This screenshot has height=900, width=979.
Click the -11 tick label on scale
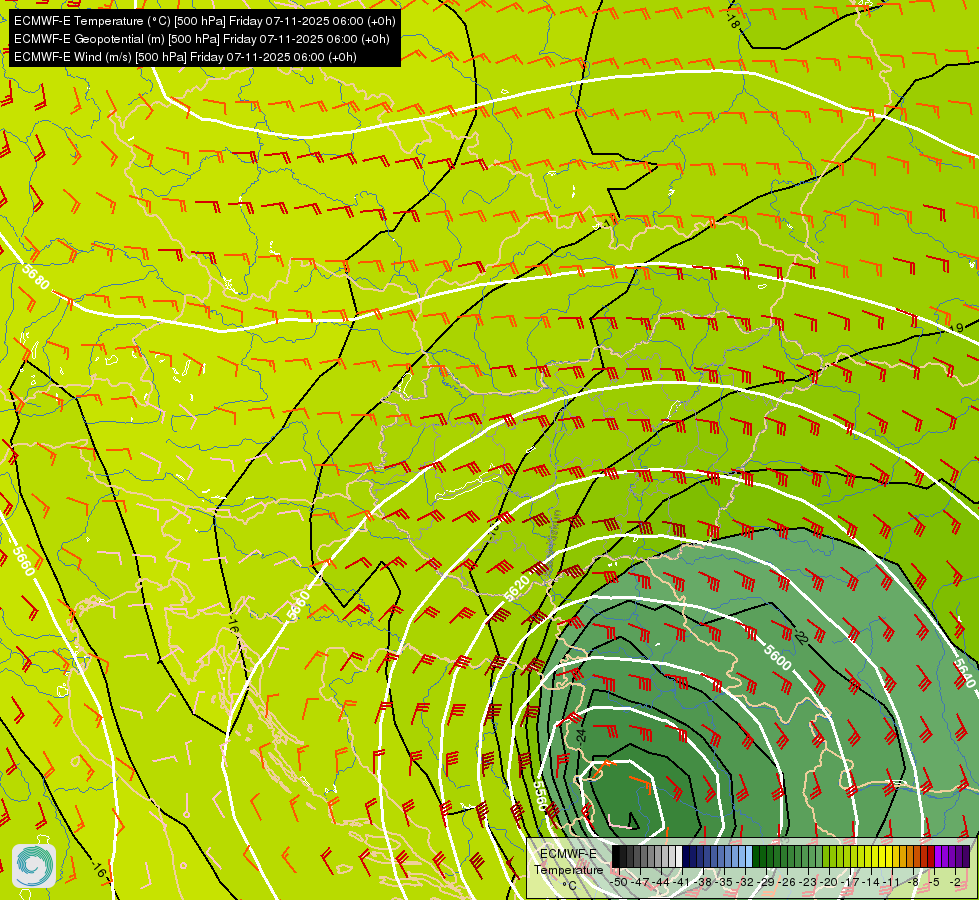[892, 882]
